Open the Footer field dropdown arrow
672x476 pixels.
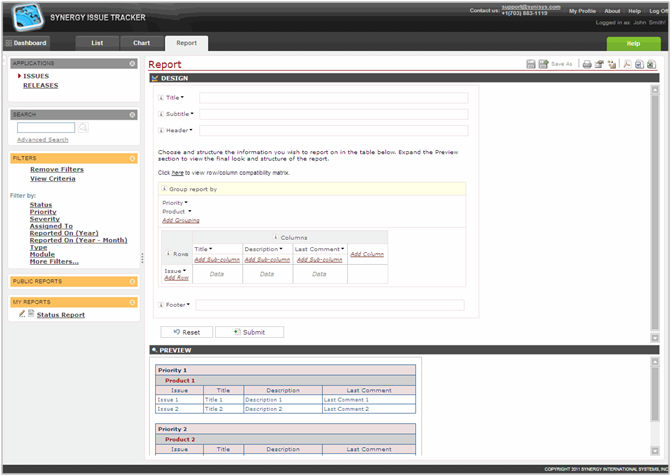[x=188, y=304]
